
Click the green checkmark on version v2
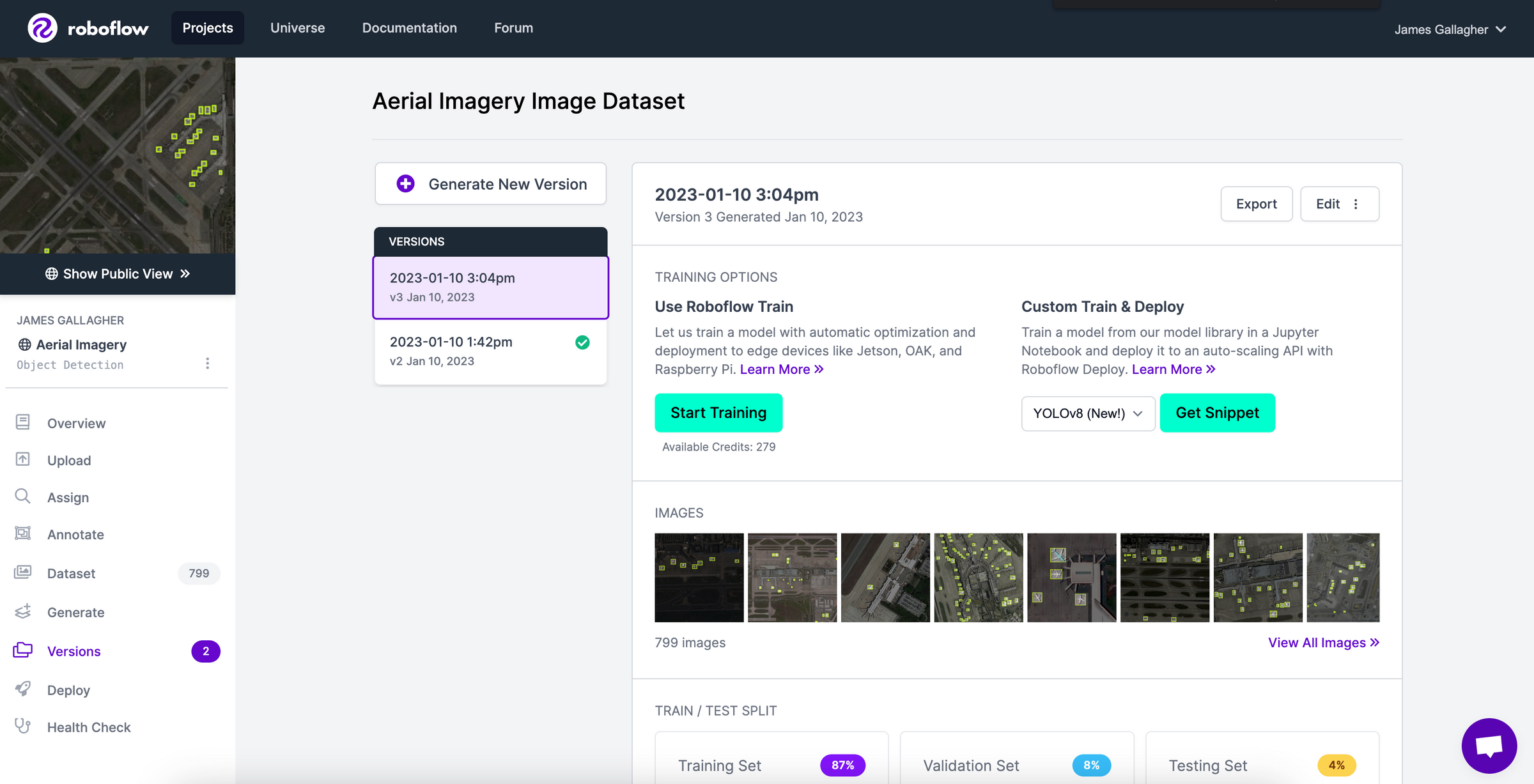click(x=582, y=342)
